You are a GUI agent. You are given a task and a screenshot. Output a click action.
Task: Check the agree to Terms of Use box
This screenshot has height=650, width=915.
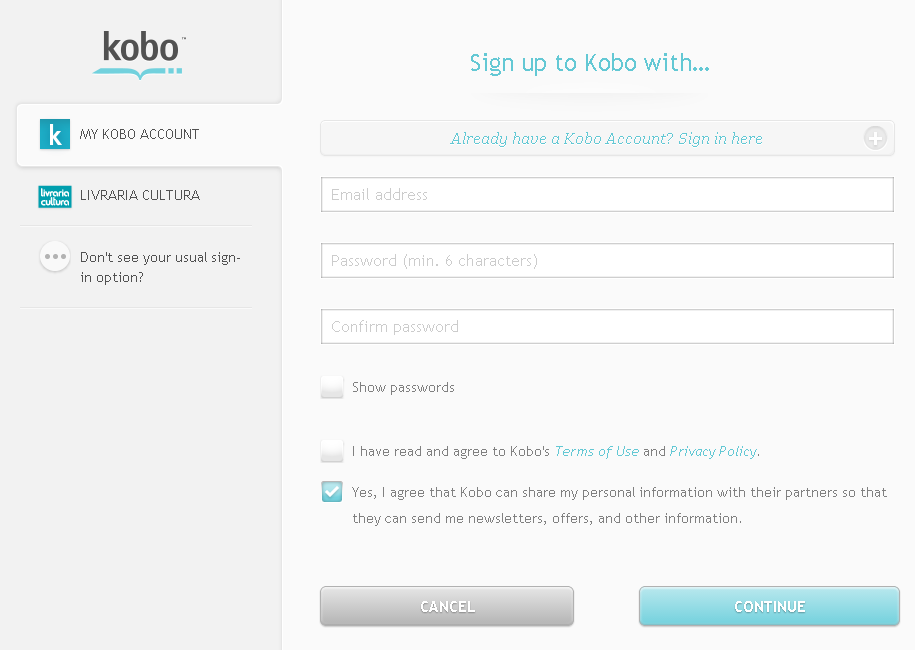click(x=332, y=451)
